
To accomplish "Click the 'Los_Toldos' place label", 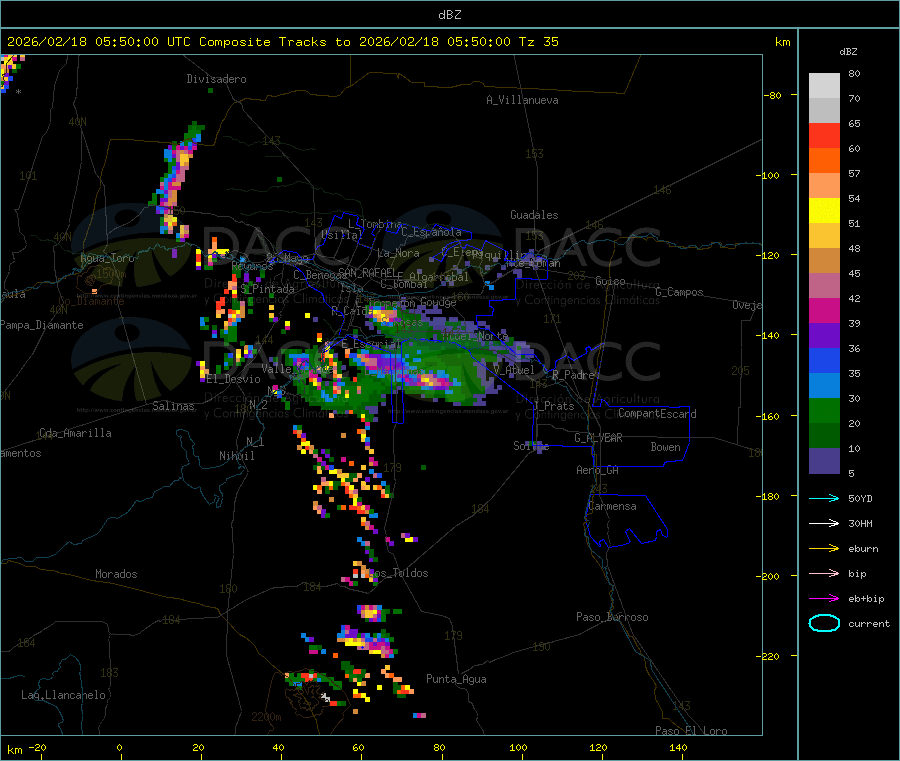I will pos(398,573).
